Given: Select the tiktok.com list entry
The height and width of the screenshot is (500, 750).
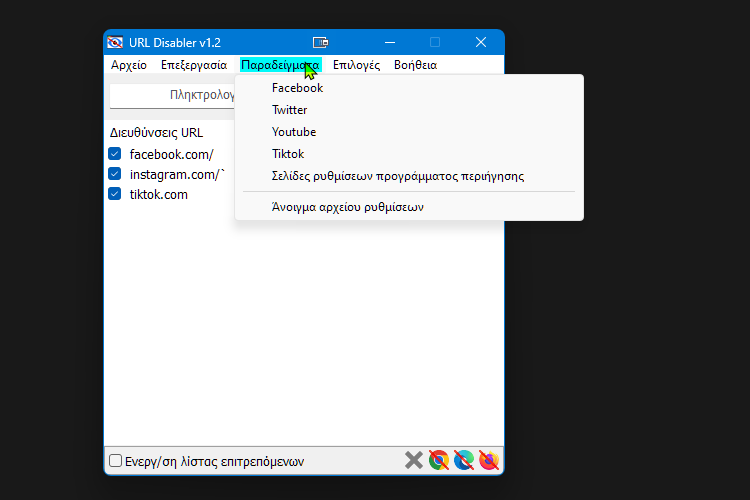Looking at the screenshot, I should (x=158, y=194).
